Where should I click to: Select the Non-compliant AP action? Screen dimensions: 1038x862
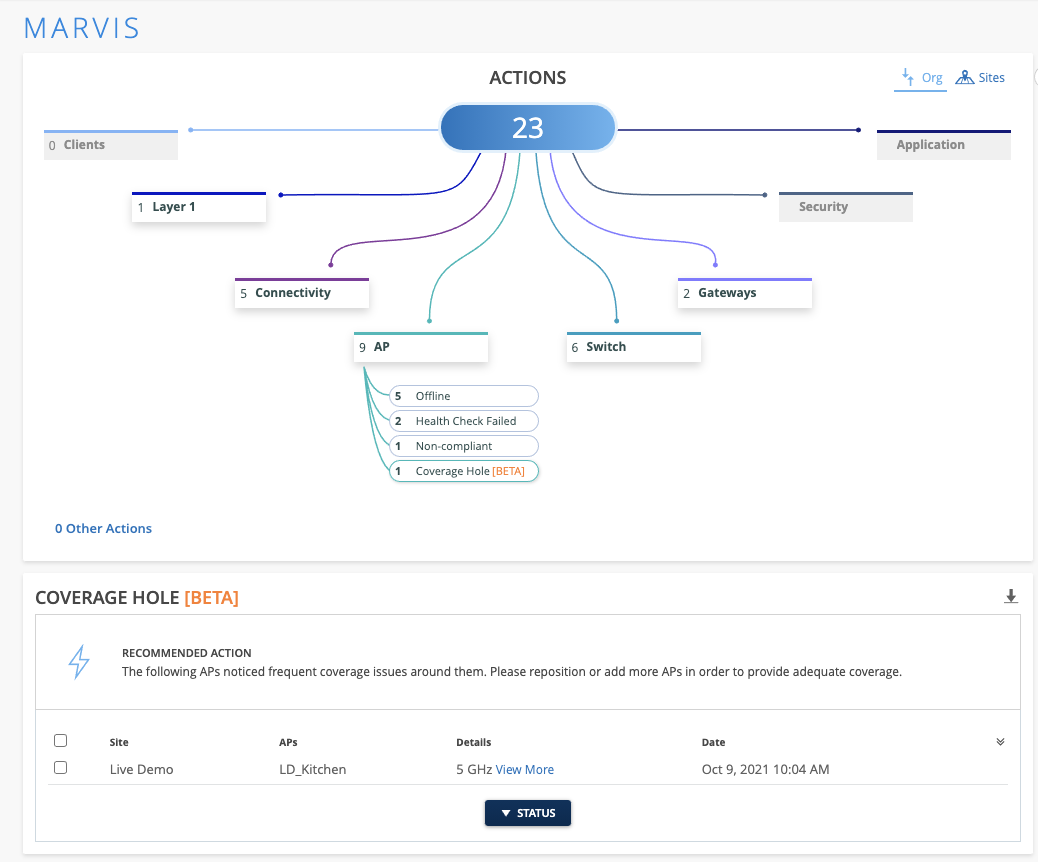tap(464, 446)
